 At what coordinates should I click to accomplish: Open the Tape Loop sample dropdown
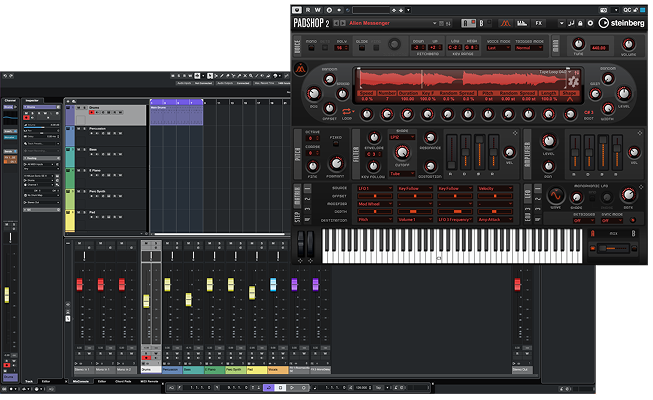point(555,72)
